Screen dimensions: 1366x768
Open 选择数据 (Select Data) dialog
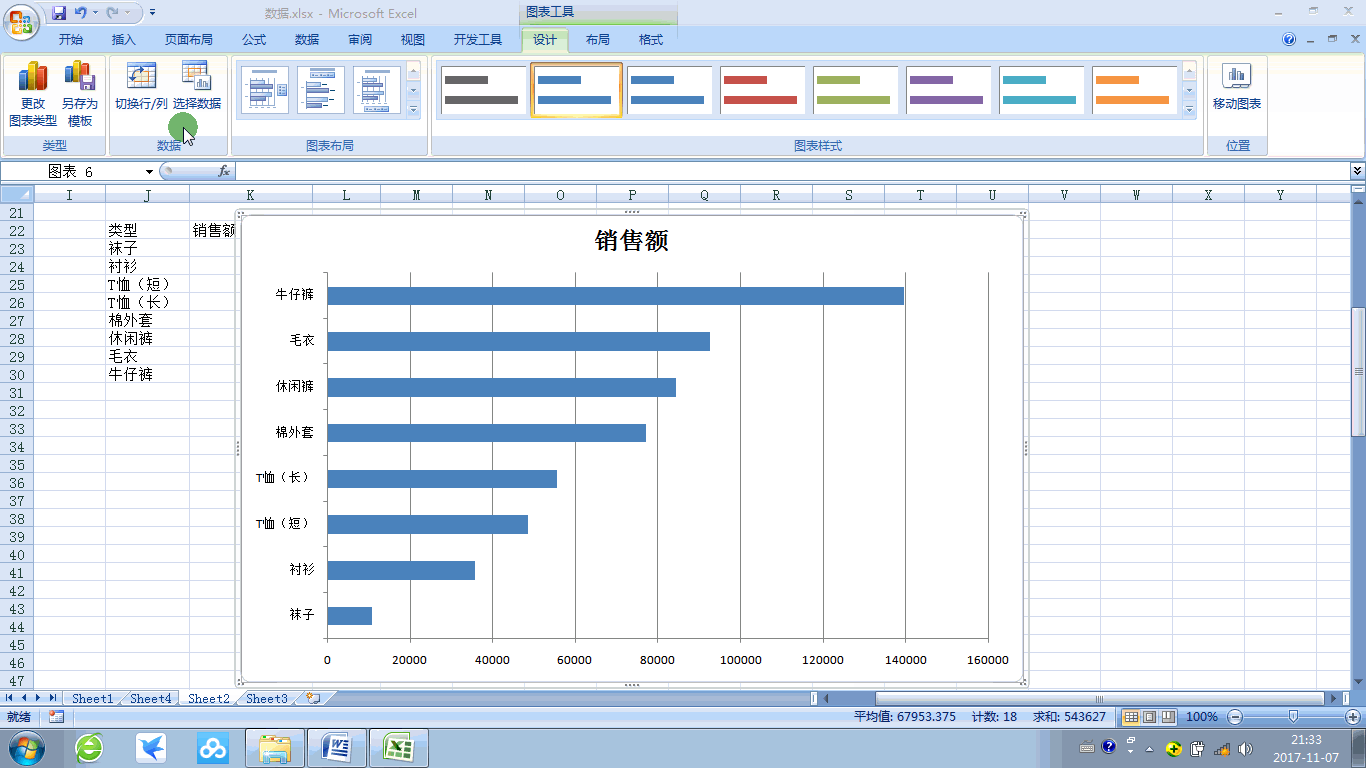coord(197,86)
